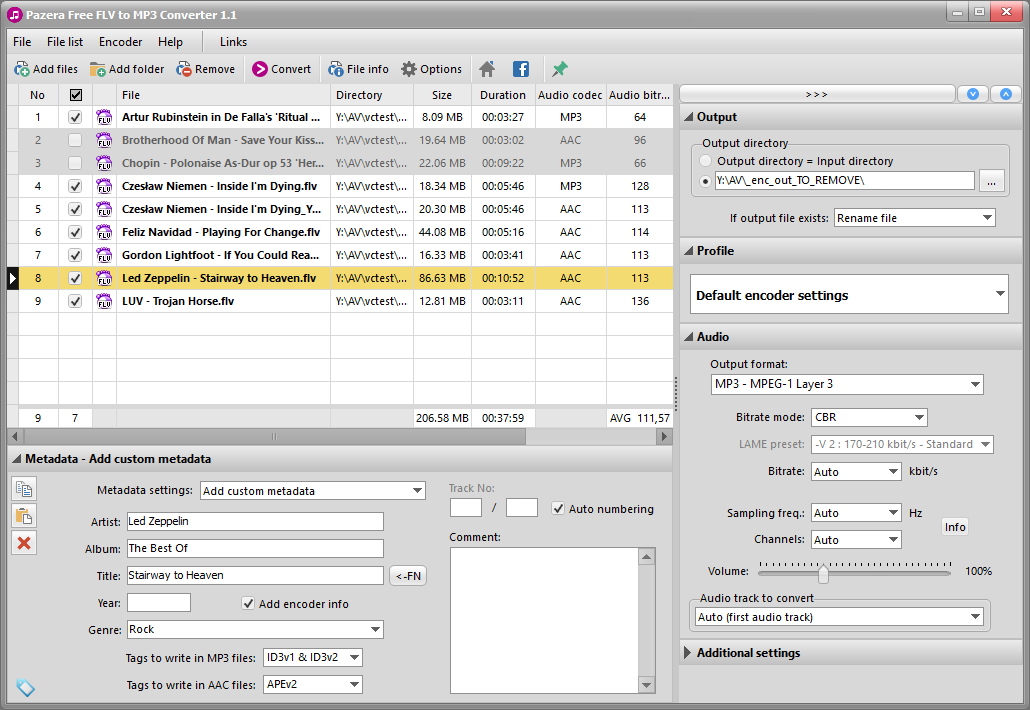
Task: Click the Add folder toolbar button
Action: 127,69
